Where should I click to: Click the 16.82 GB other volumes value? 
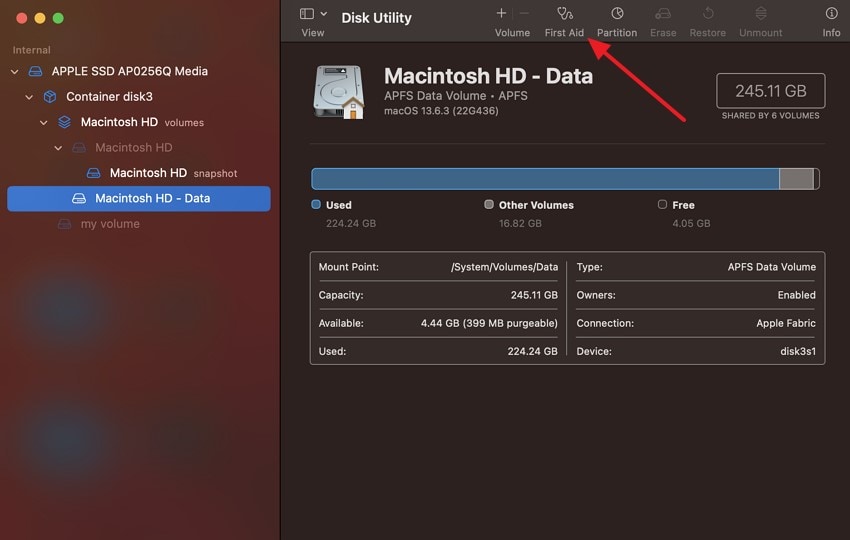tap(520, 223)
